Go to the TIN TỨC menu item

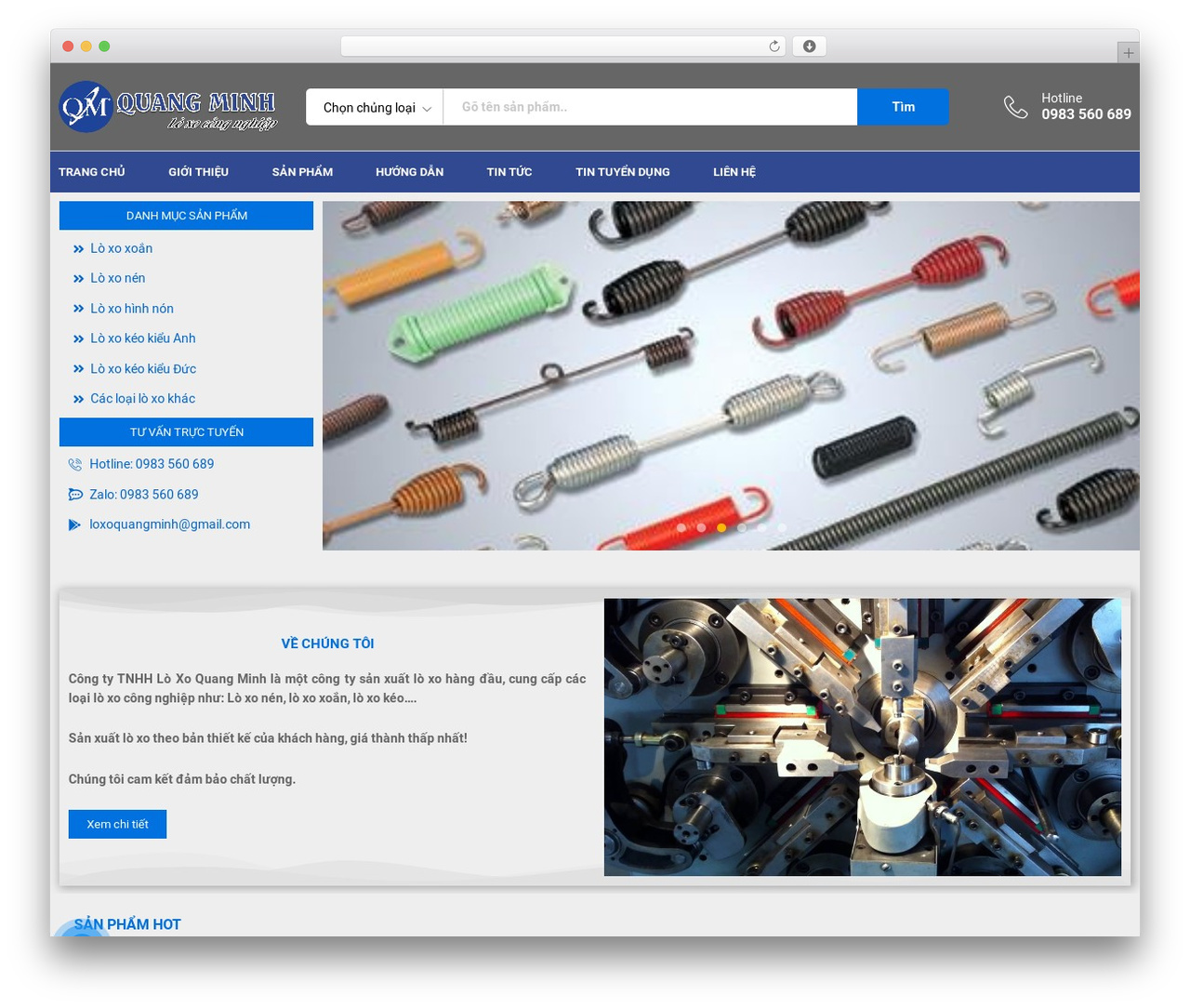click(x=509, y=172)
